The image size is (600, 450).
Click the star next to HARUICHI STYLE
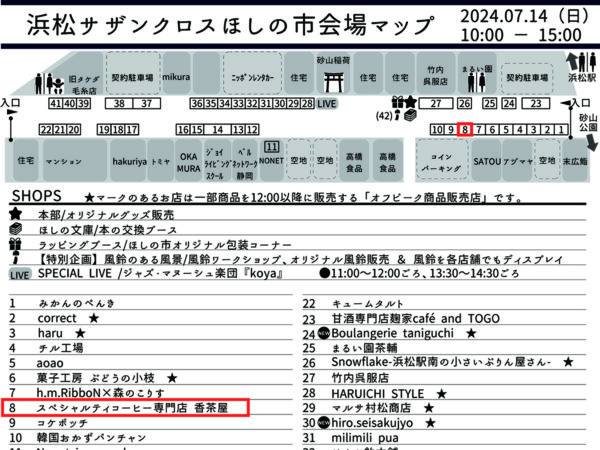pos(442,393)
